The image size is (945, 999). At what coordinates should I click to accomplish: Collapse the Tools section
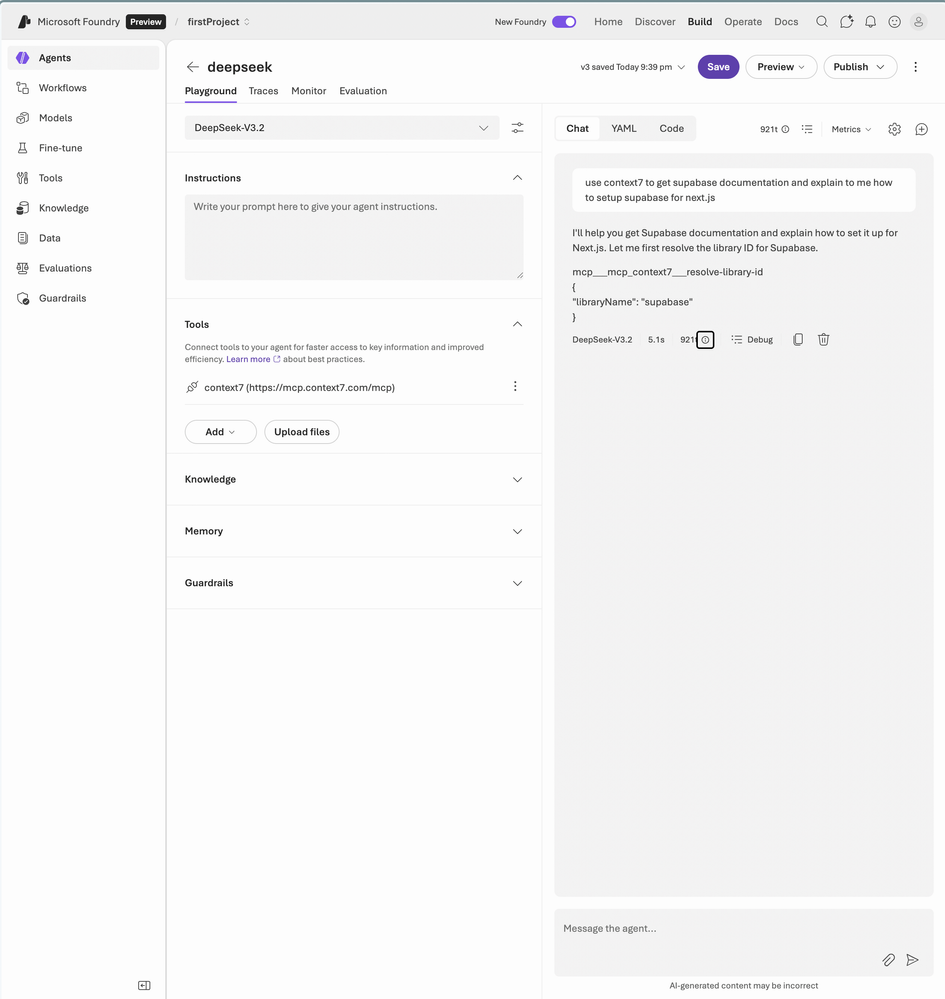[x=517, y=324]
